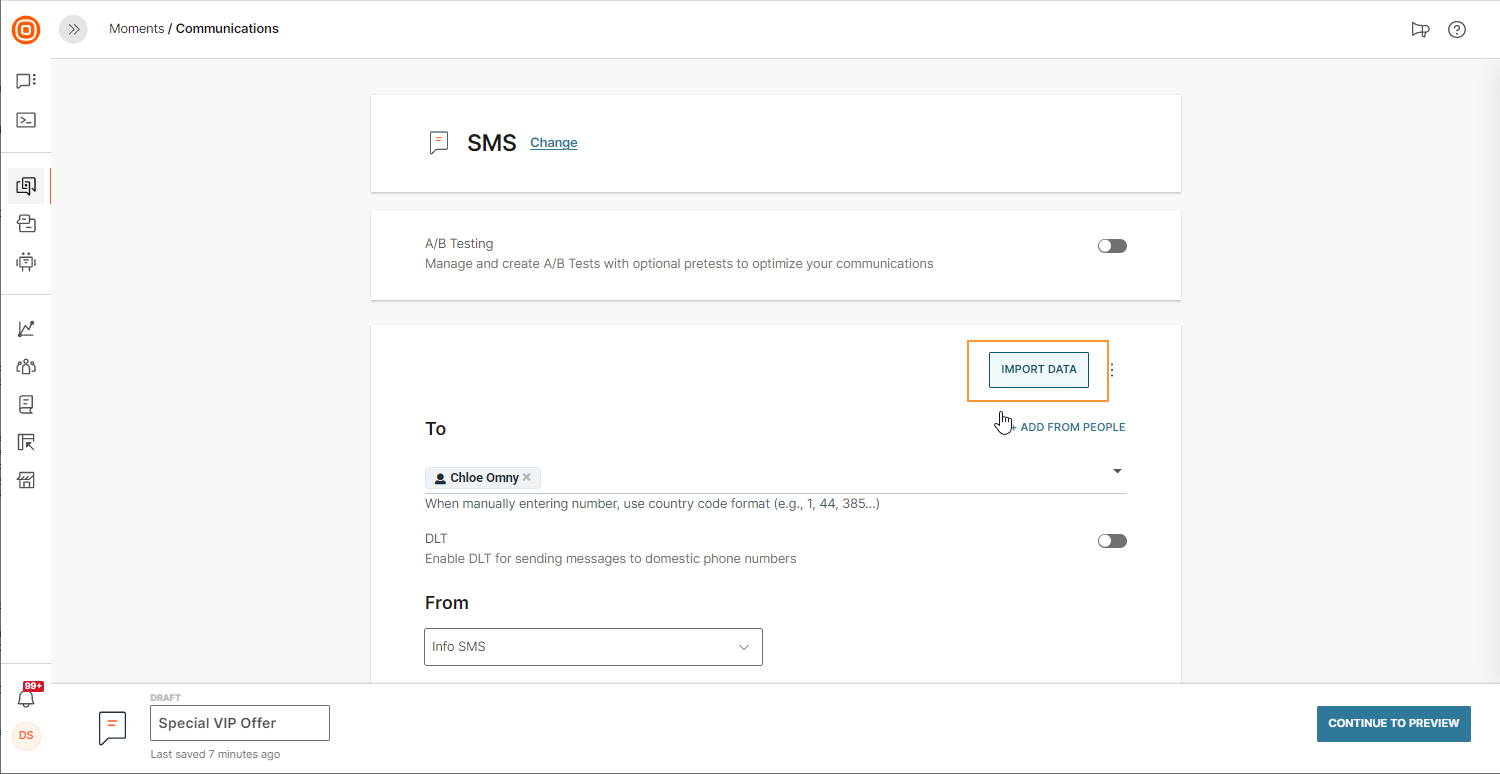Open the chatbot robot sidebar icon

26,262
